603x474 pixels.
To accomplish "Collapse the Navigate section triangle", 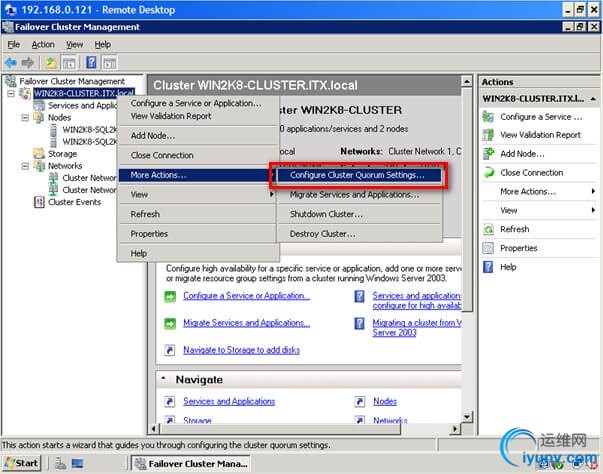I will click(164, 379).
